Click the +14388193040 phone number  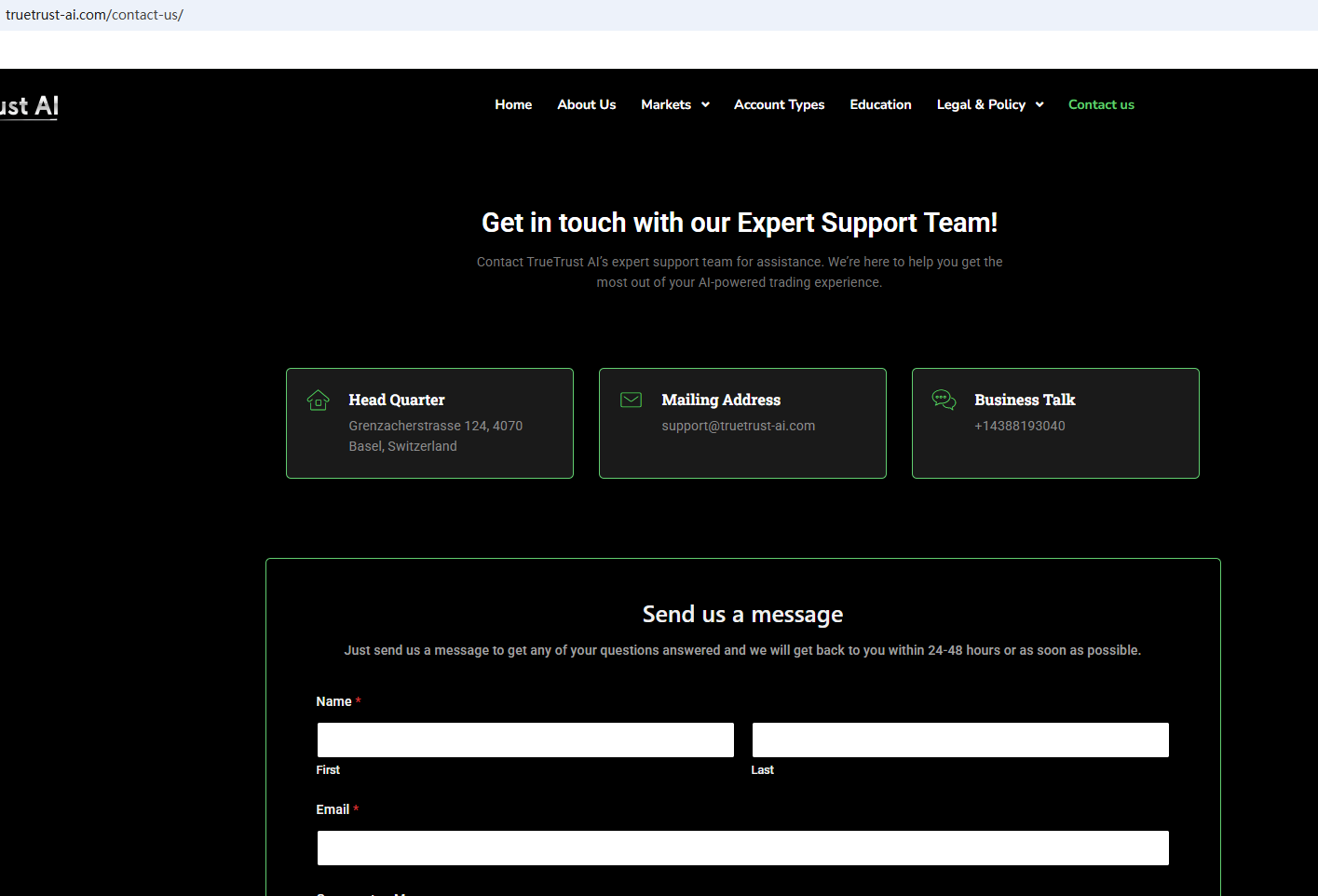[x=1019, y=426]
